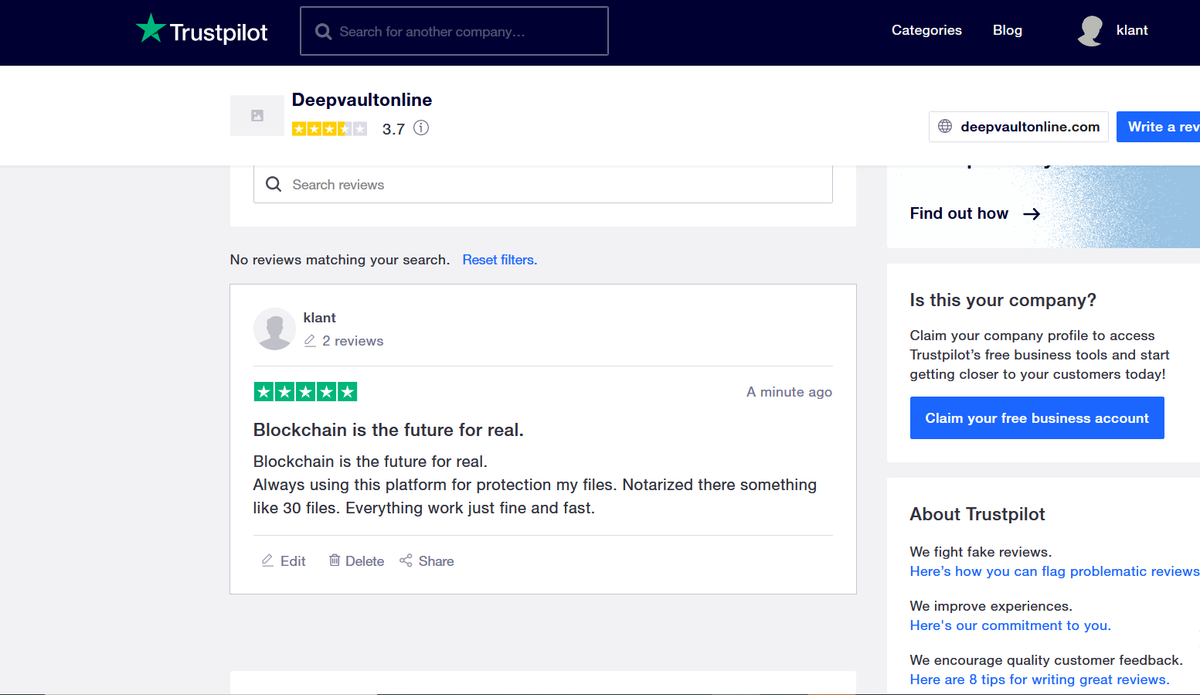Open the Categories menu

pos(927,30)
